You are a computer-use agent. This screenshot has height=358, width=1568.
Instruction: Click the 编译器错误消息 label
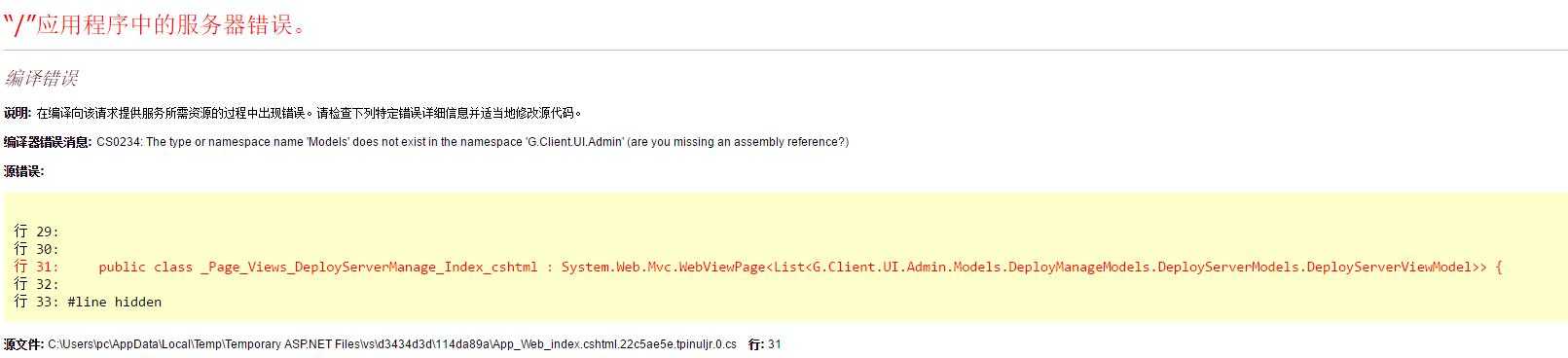coord(47,142)
